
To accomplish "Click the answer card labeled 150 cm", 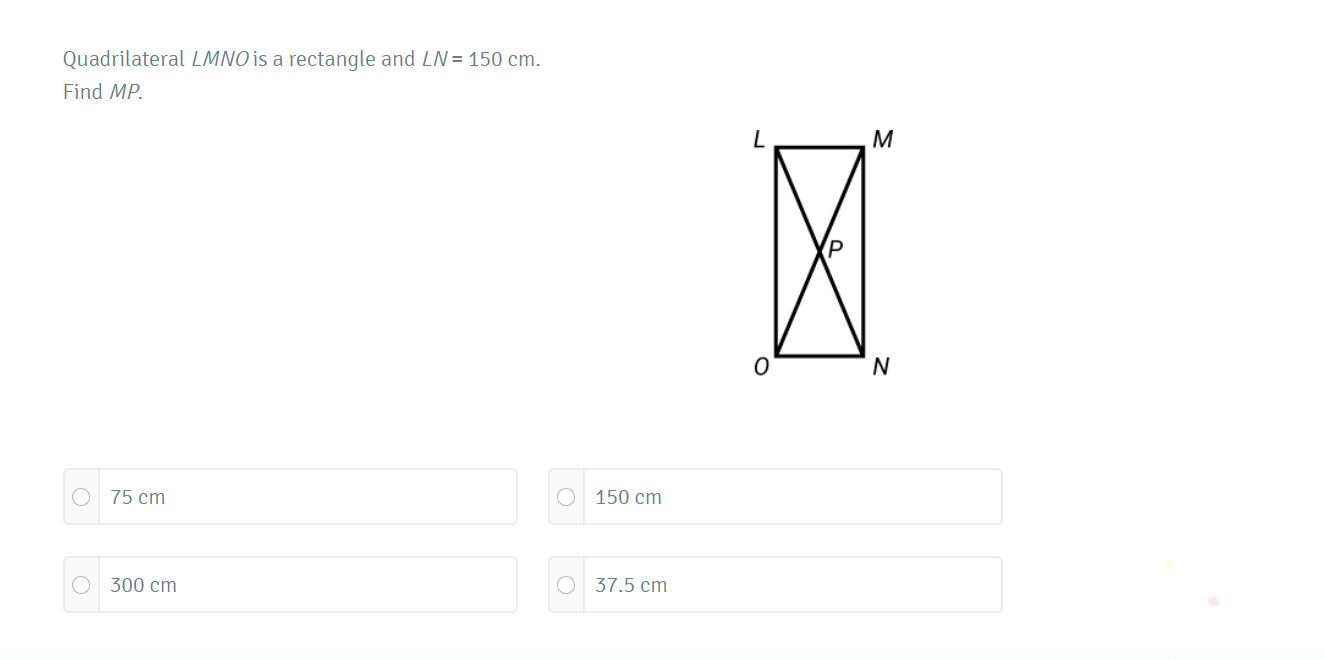I will [x=775, y=494].
